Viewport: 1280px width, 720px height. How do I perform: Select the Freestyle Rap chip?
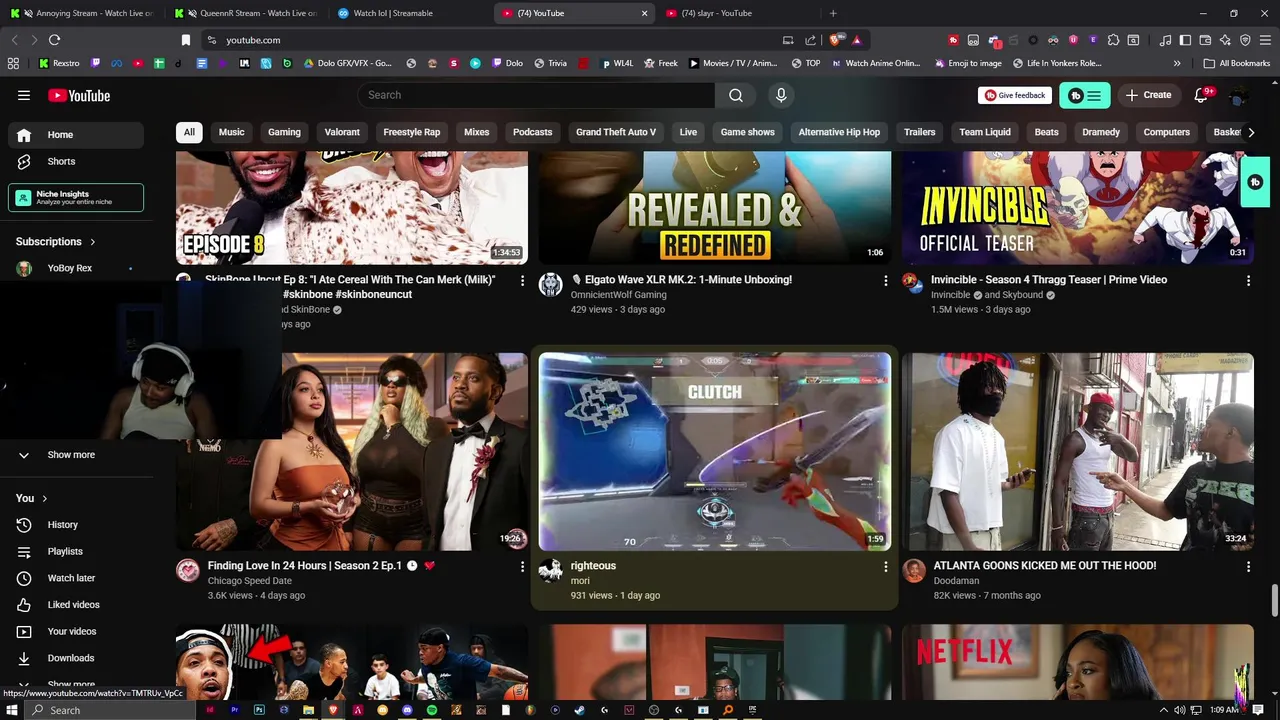[412, 132]
